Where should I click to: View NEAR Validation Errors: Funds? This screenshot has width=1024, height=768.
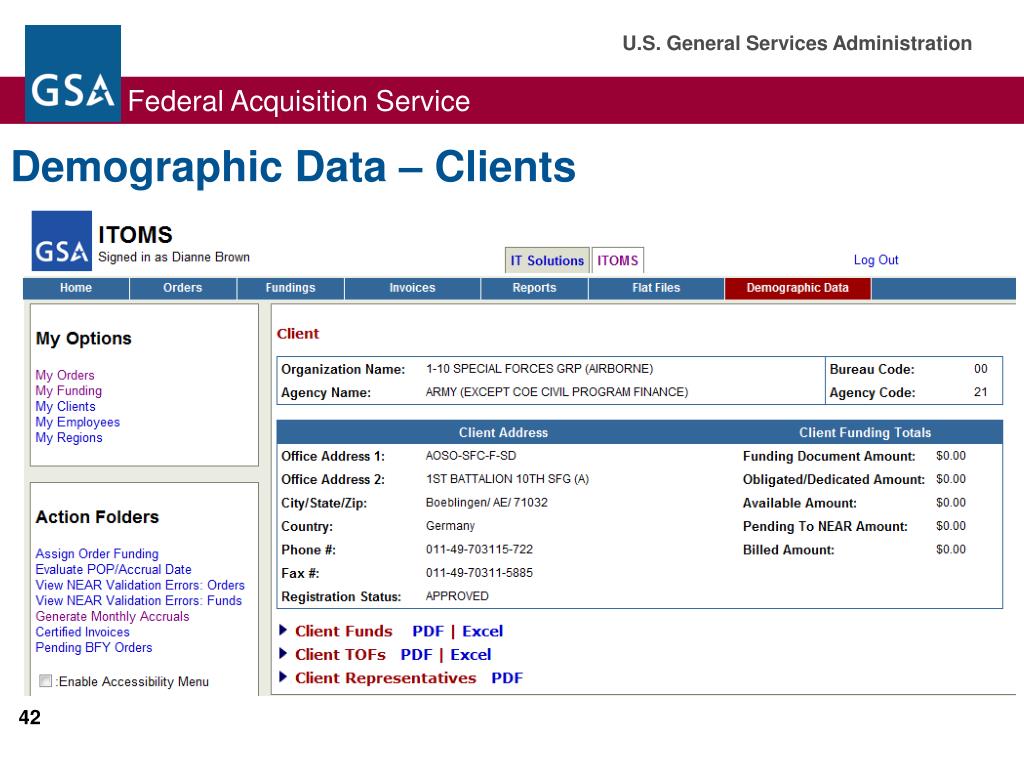138,601
